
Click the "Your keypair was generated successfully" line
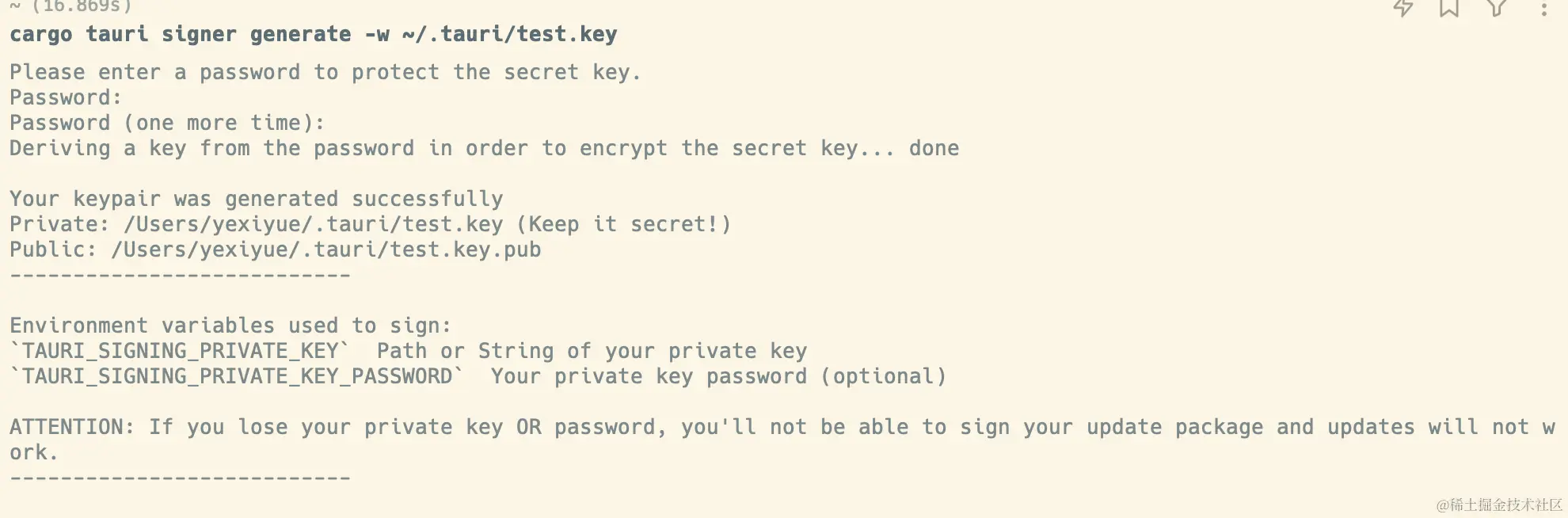[x=257, y=199]
